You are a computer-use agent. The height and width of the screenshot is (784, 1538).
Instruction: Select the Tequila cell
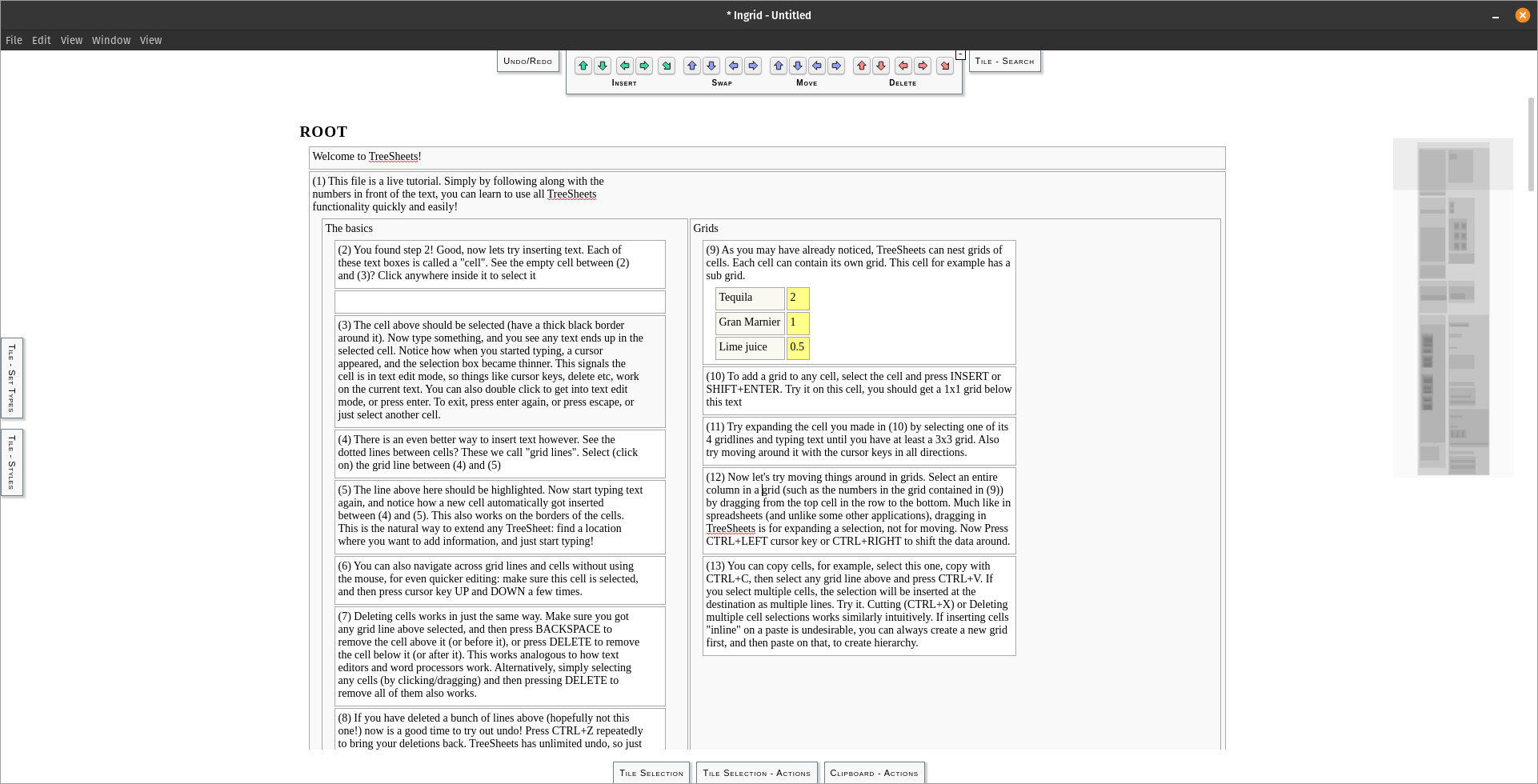(x=750, y=298)
